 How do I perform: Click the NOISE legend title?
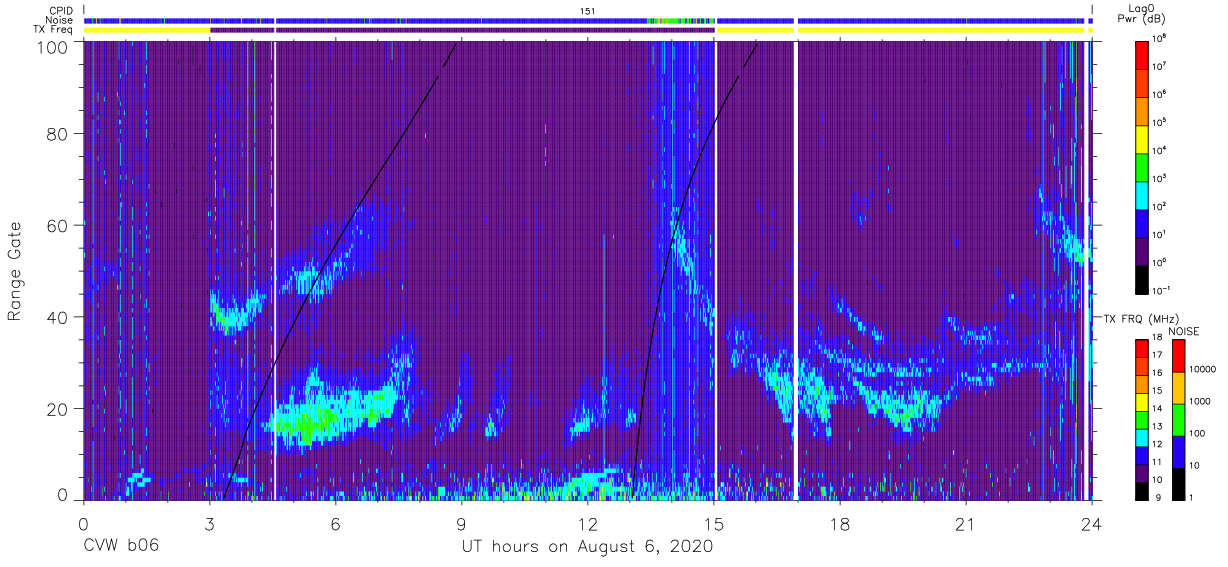pos(1183,330)
